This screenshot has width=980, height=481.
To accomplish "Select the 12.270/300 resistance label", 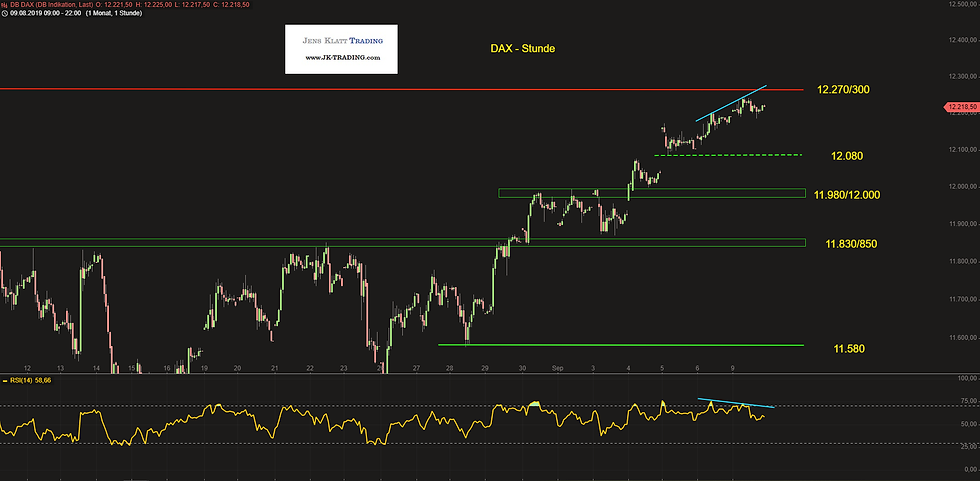I will tap(843, 90).
